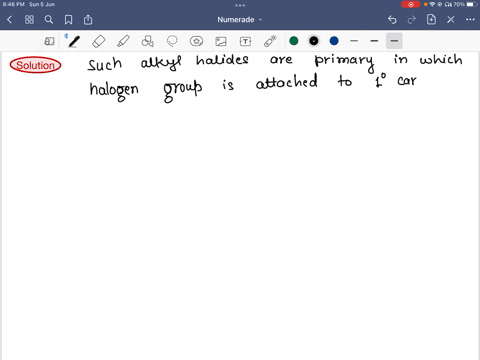Select the Shapes tool
This screenshot has height=360, width=480.
(148, 41)
